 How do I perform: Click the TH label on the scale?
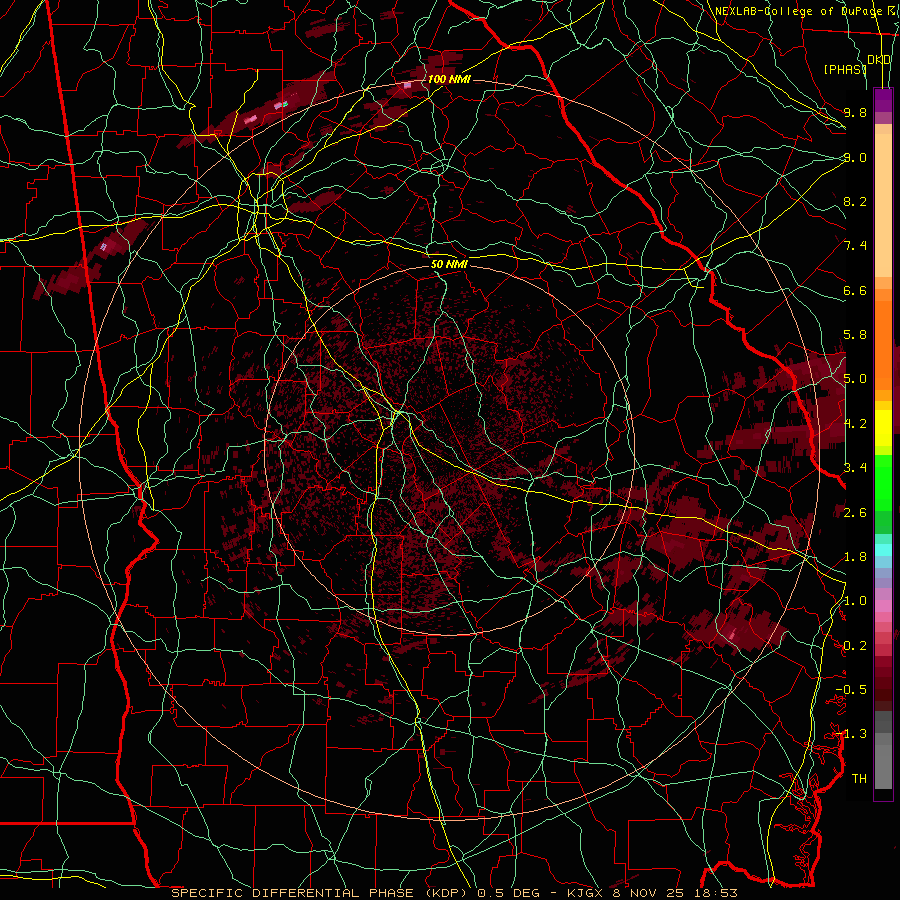tap(859, 779)
